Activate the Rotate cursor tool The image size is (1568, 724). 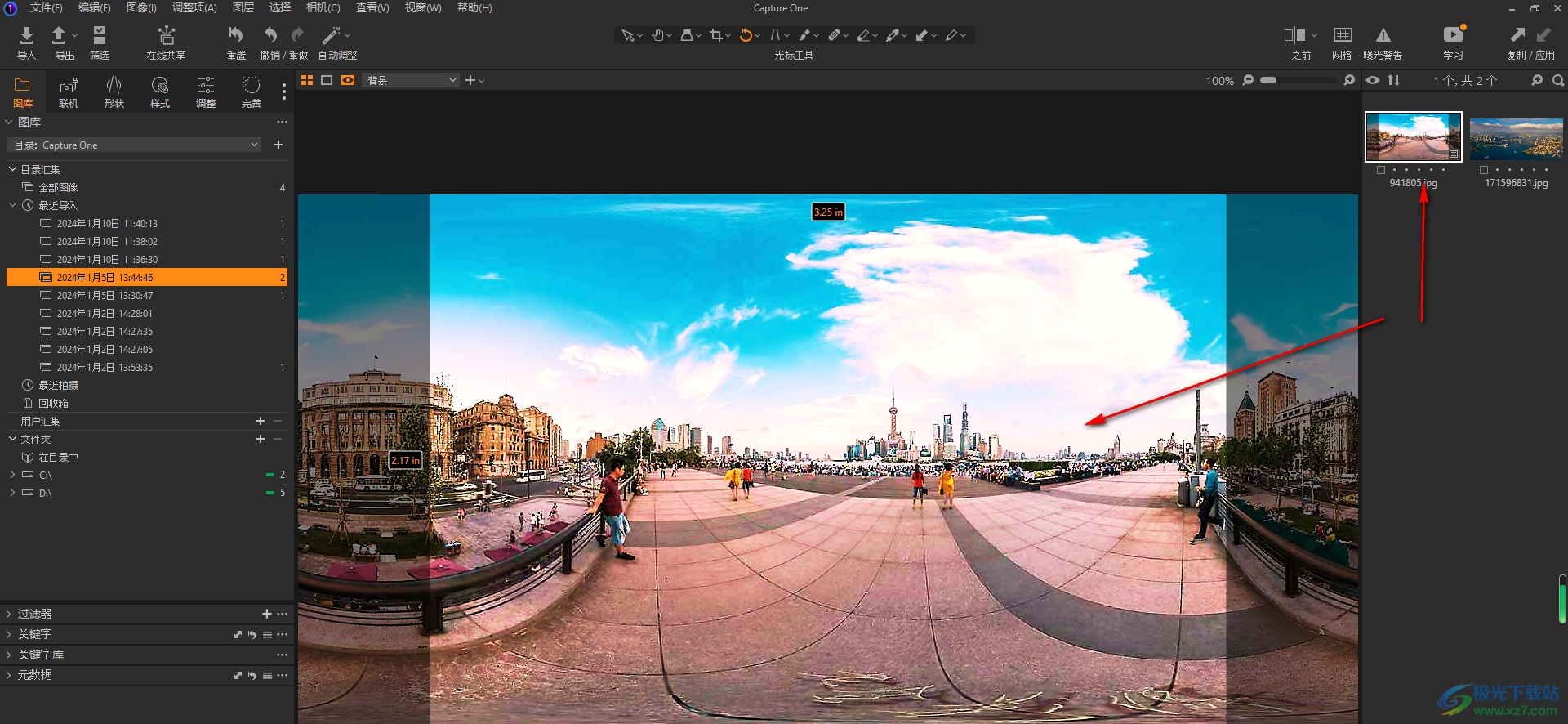coord(746,35)
